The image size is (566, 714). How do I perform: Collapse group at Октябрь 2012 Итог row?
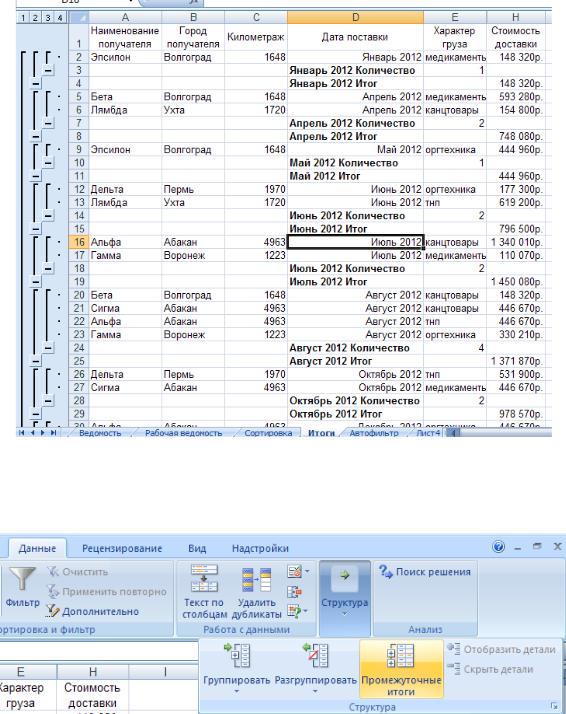tap(36, 414)
